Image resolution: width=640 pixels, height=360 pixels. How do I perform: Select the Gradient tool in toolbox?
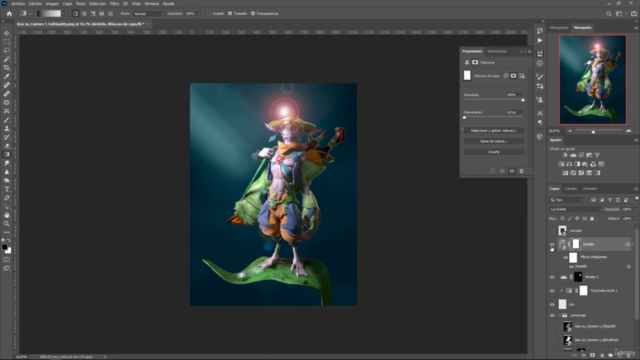pyautogui.click(x=7, y=154)
